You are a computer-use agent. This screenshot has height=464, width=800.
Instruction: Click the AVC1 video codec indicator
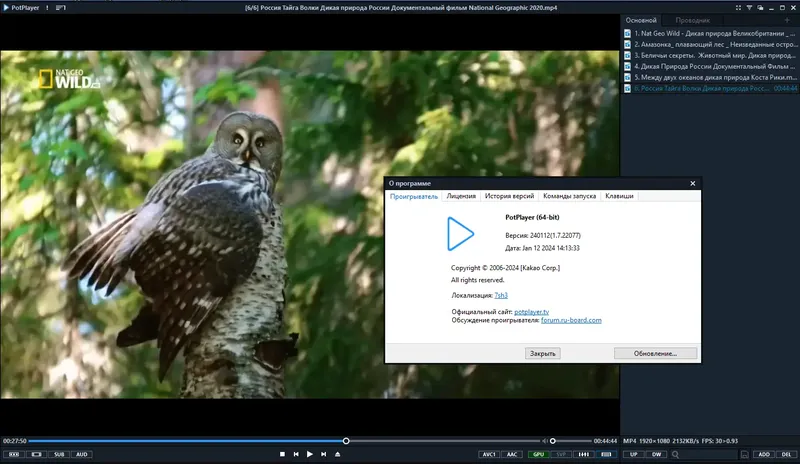tap(489, 454)
